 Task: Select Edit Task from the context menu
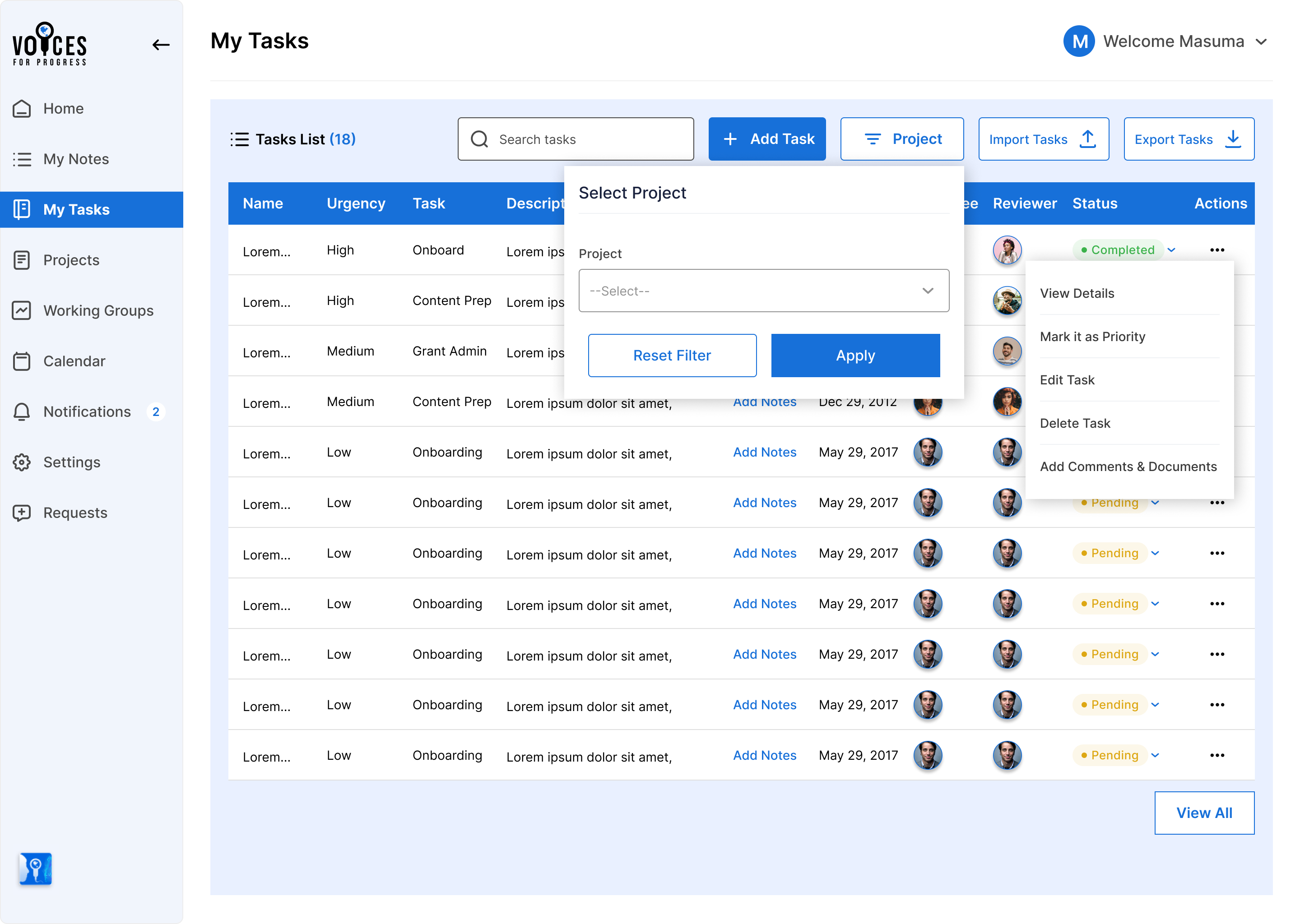click(x=1067, y=379)
